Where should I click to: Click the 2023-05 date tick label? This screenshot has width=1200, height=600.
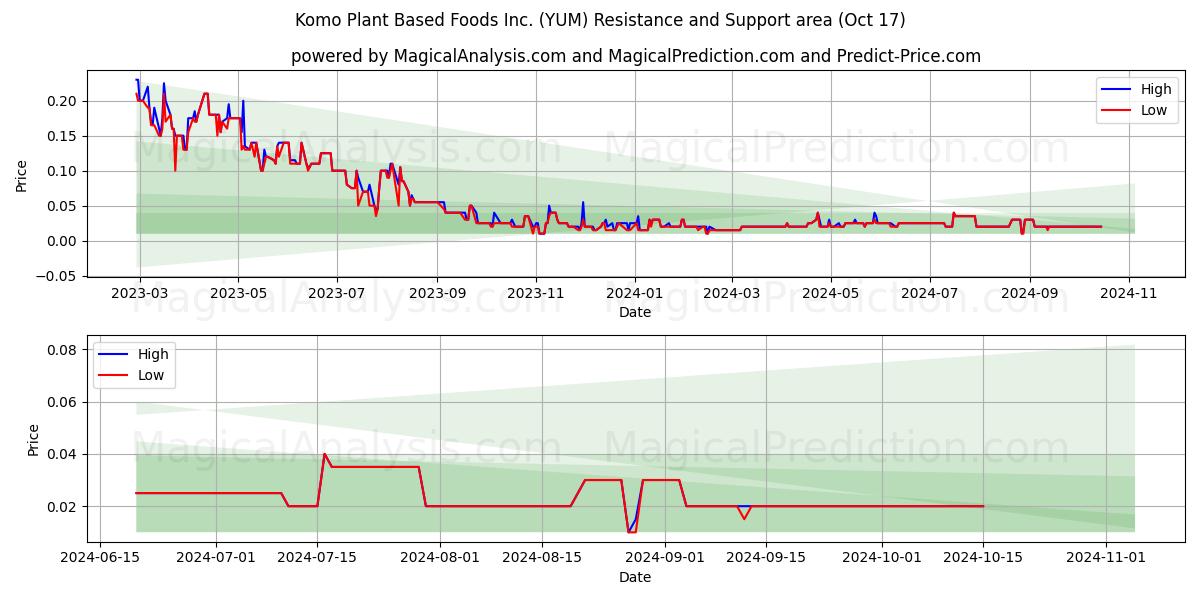click(238, 294)
